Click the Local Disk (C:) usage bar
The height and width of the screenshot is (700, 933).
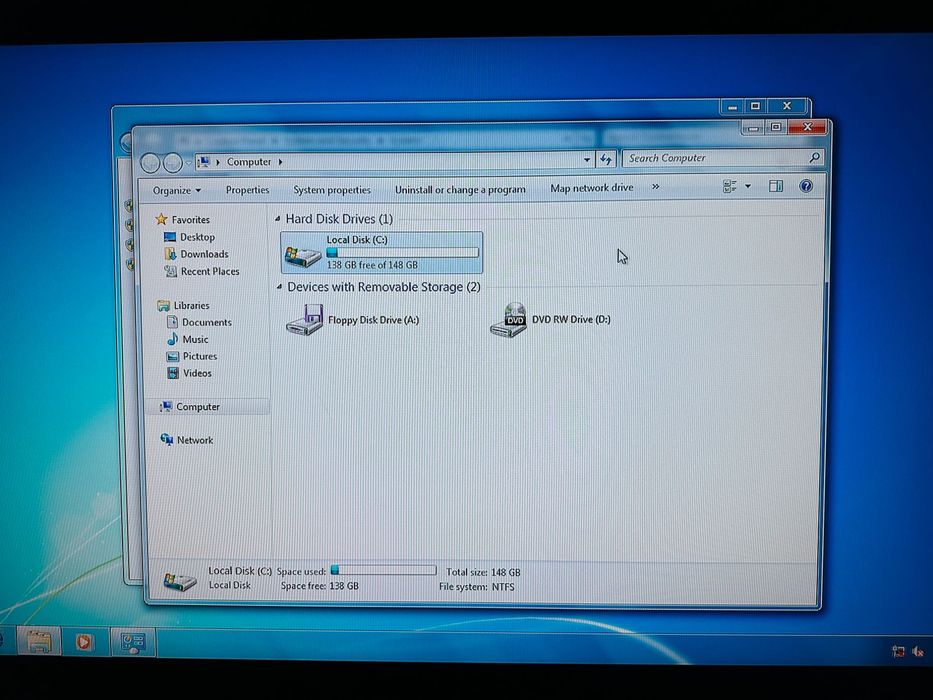403,252
